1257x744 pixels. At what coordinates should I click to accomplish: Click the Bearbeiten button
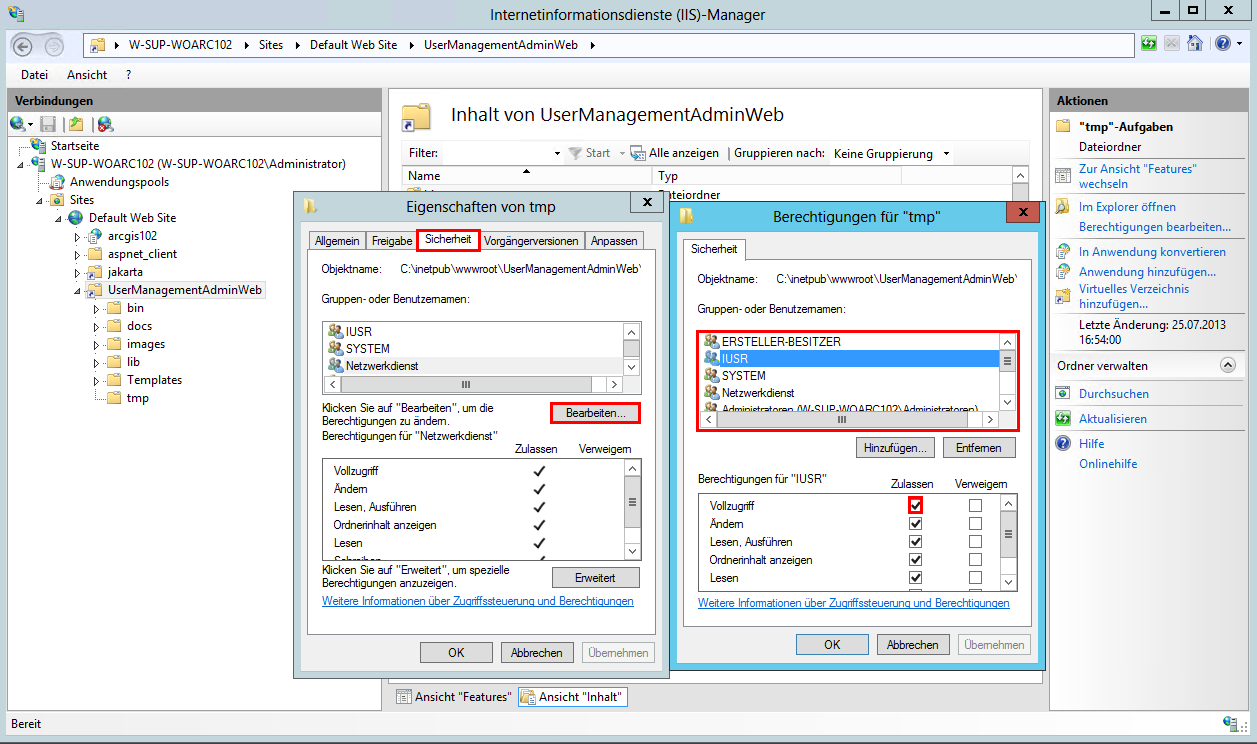pos(595,412)
